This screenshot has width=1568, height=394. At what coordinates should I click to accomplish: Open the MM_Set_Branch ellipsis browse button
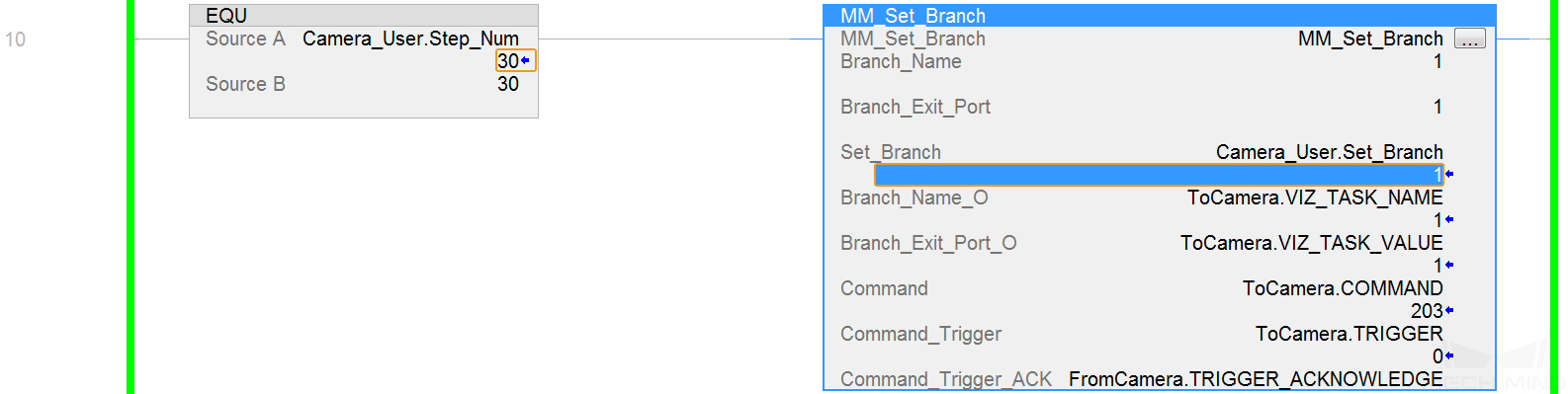coord(1470,39)
